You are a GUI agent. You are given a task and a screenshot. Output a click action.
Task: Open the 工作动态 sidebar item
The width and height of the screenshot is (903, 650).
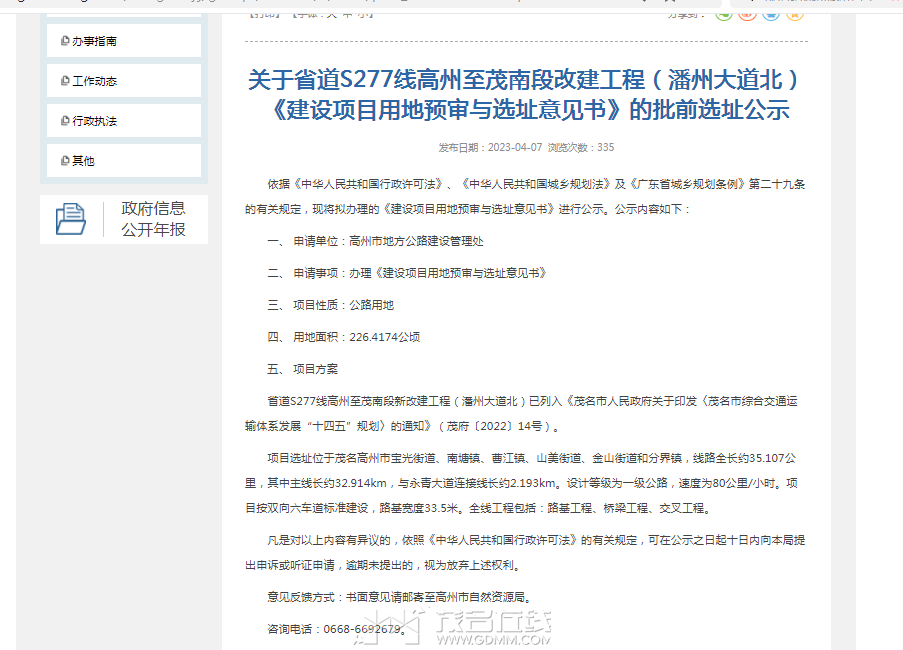pos(124,81)
